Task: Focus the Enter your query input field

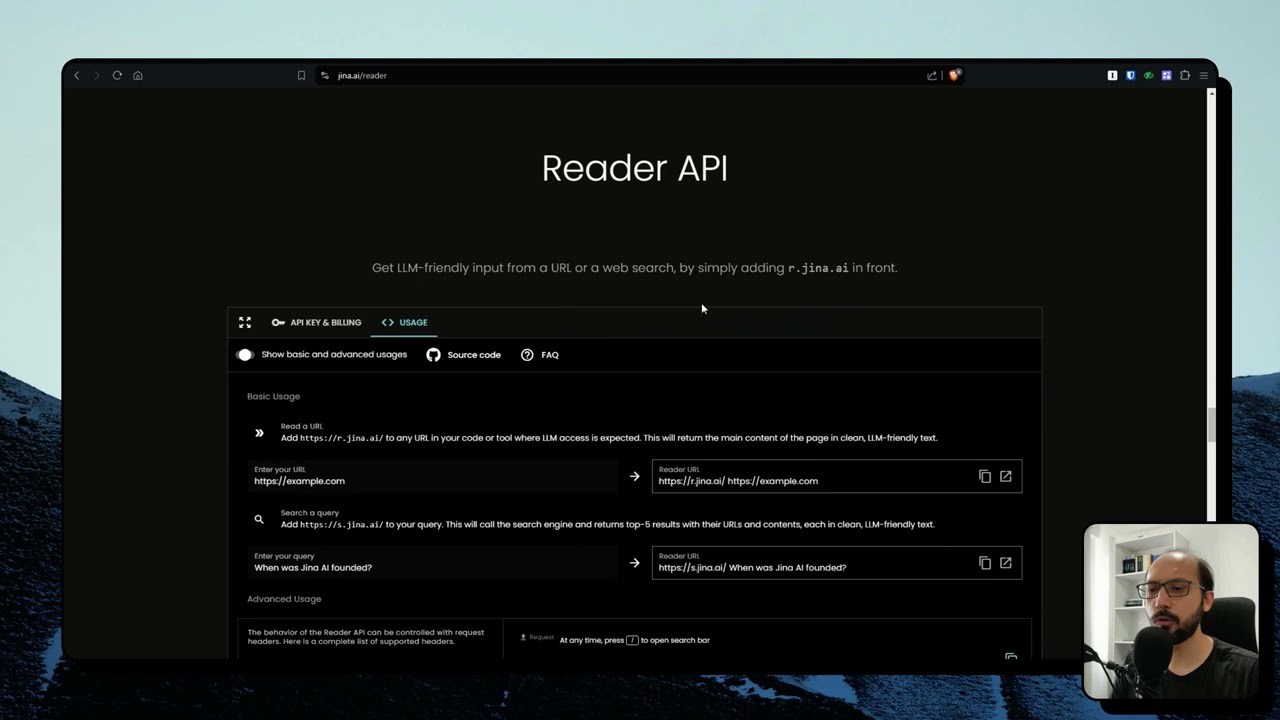Action: point(432,562)
